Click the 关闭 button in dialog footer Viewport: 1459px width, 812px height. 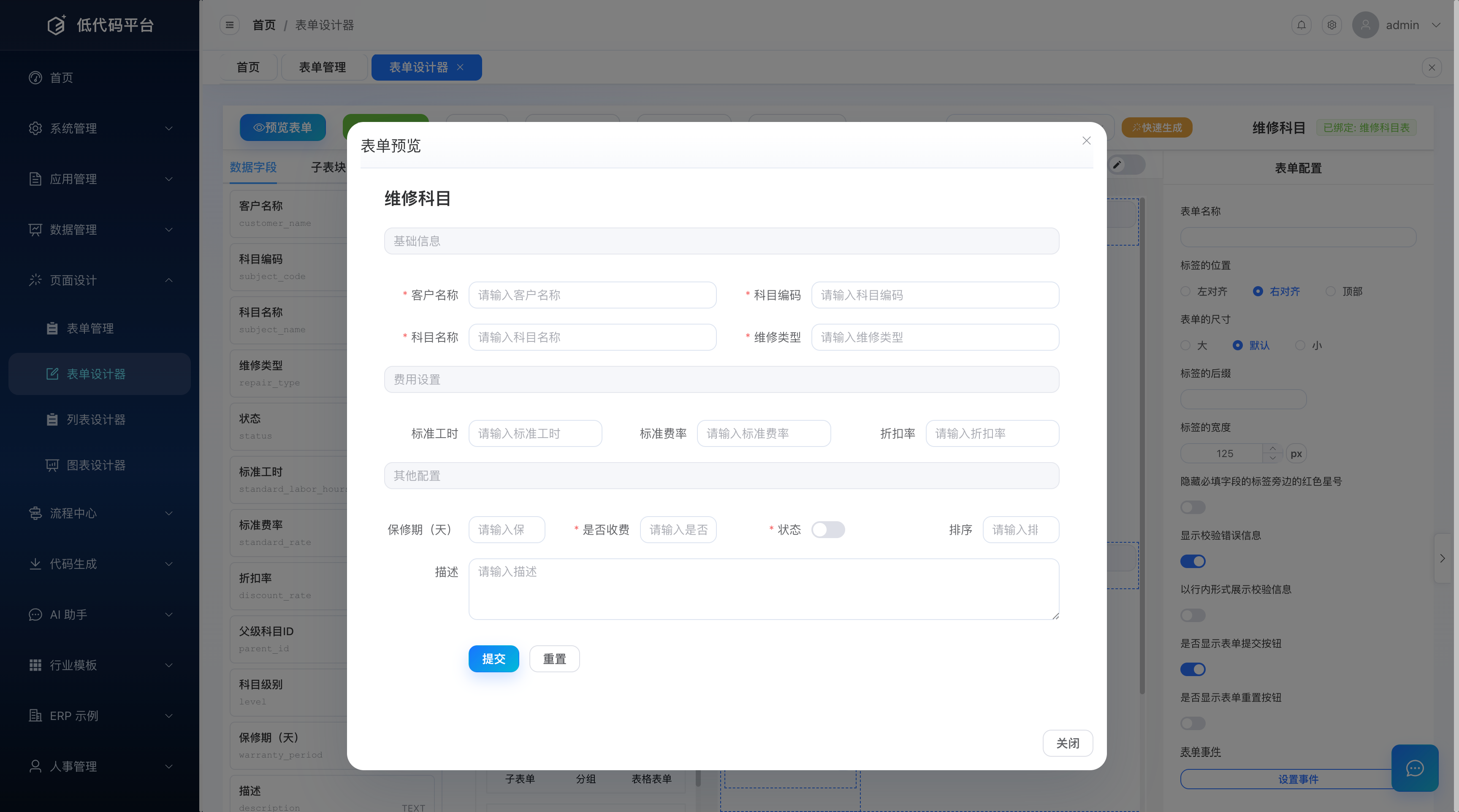click(1068, 743)
